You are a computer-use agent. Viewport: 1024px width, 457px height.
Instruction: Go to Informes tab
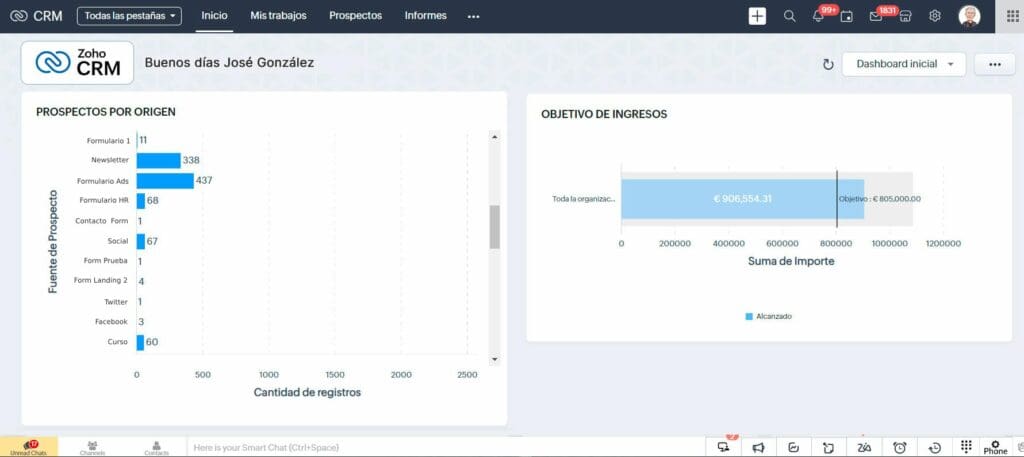pos(426,16)
